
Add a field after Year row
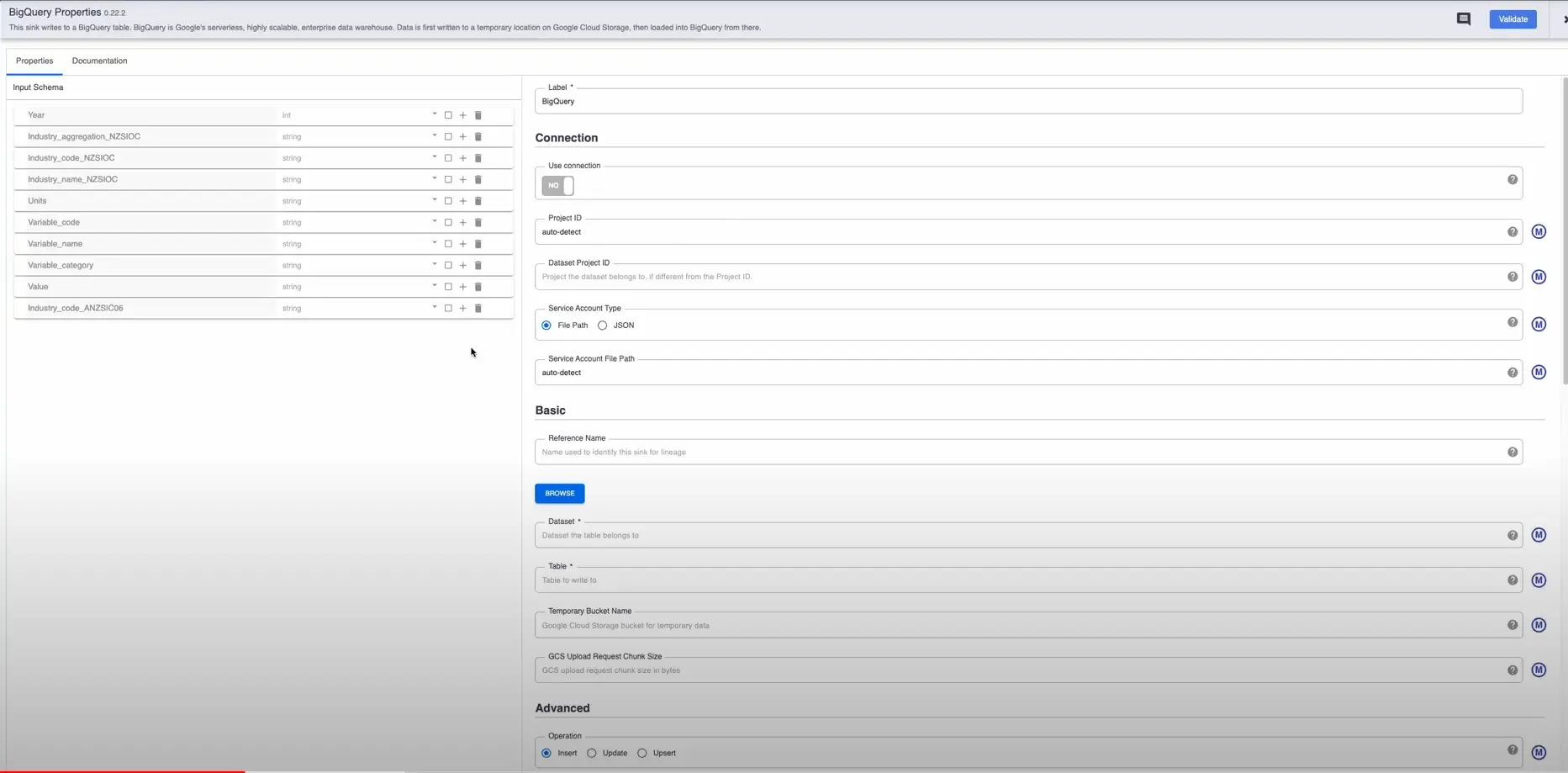[x=463, y=115]
